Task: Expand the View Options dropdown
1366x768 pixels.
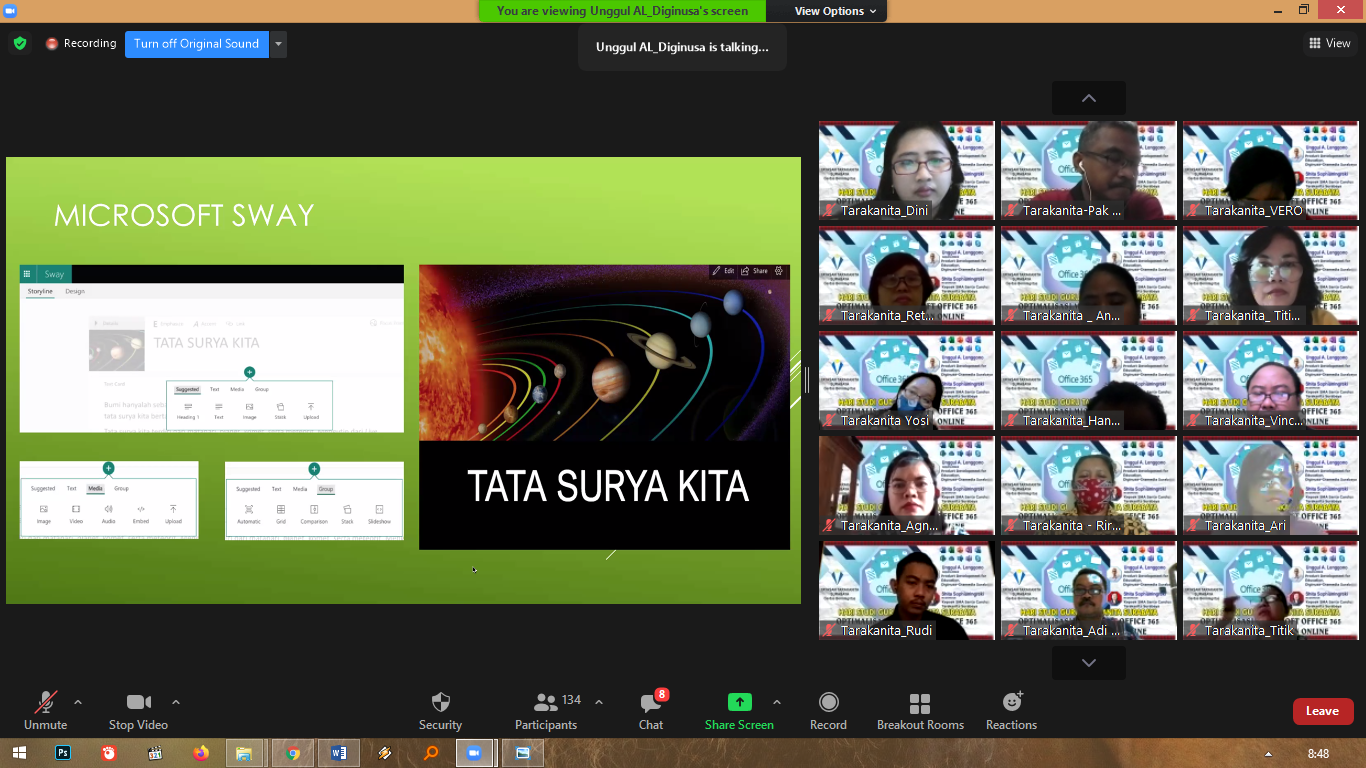Action: pyautogui.click(x=836, y=11)
